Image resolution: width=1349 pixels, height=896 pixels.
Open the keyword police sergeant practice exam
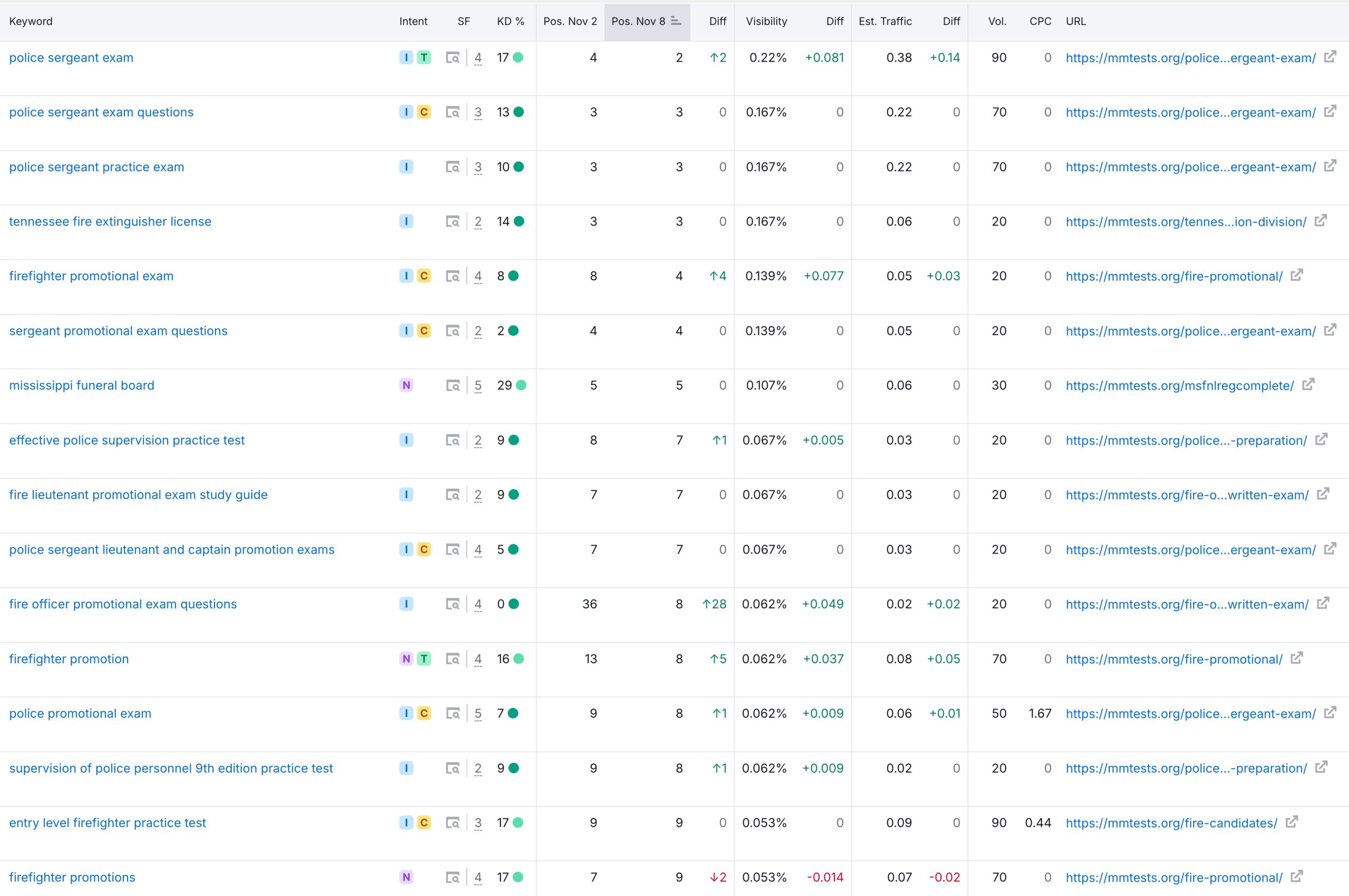pyautogui.click(x=96, y=166)
